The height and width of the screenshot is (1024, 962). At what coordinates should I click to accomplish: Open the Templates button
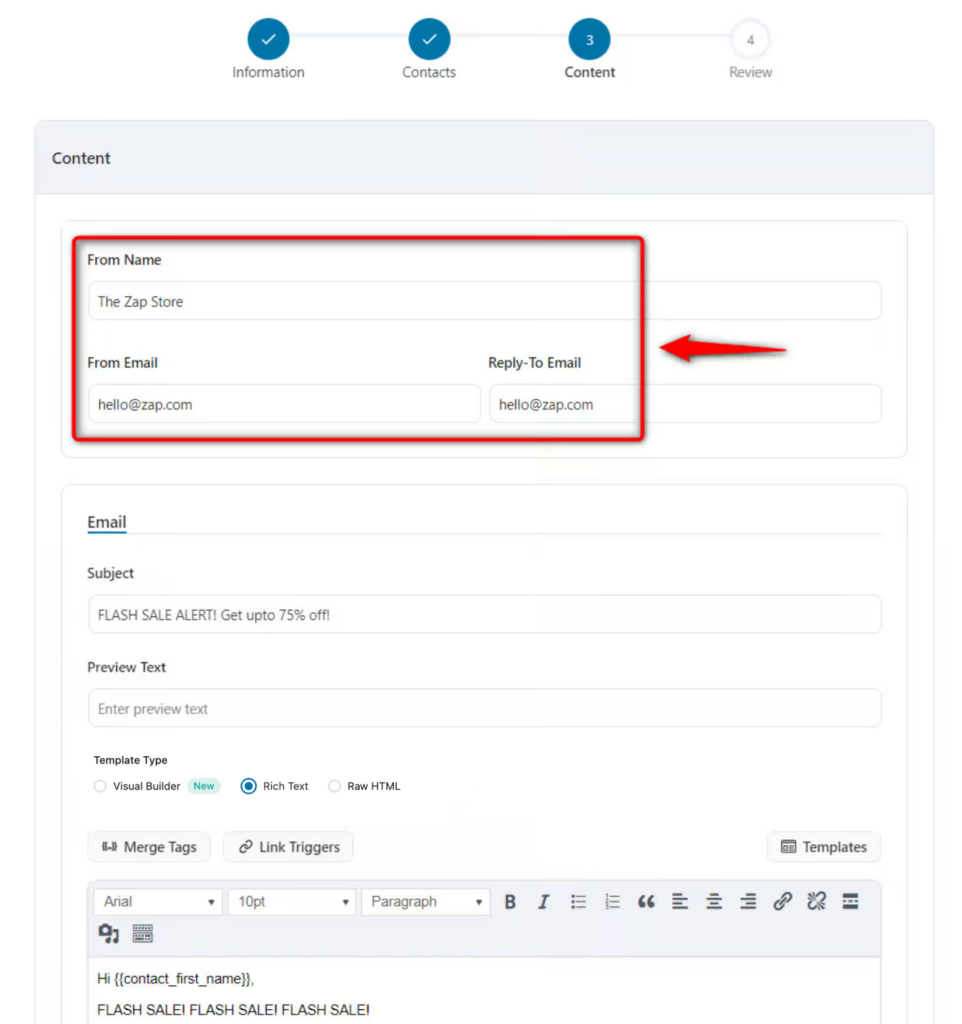point(824,847)
